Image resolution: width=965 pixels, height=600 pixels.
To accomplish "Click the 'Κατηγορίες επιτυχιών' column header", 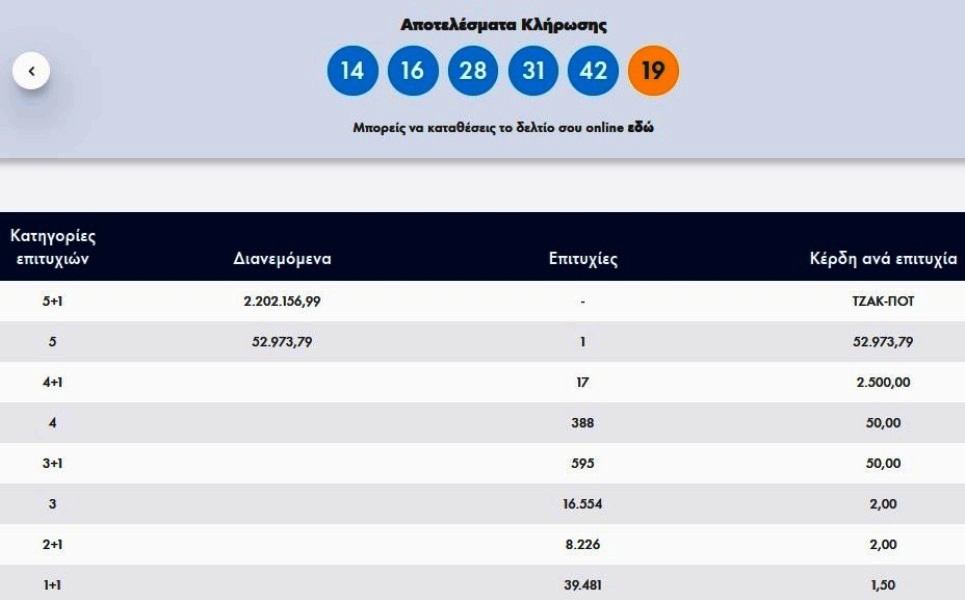I will [x=53, y=248].
